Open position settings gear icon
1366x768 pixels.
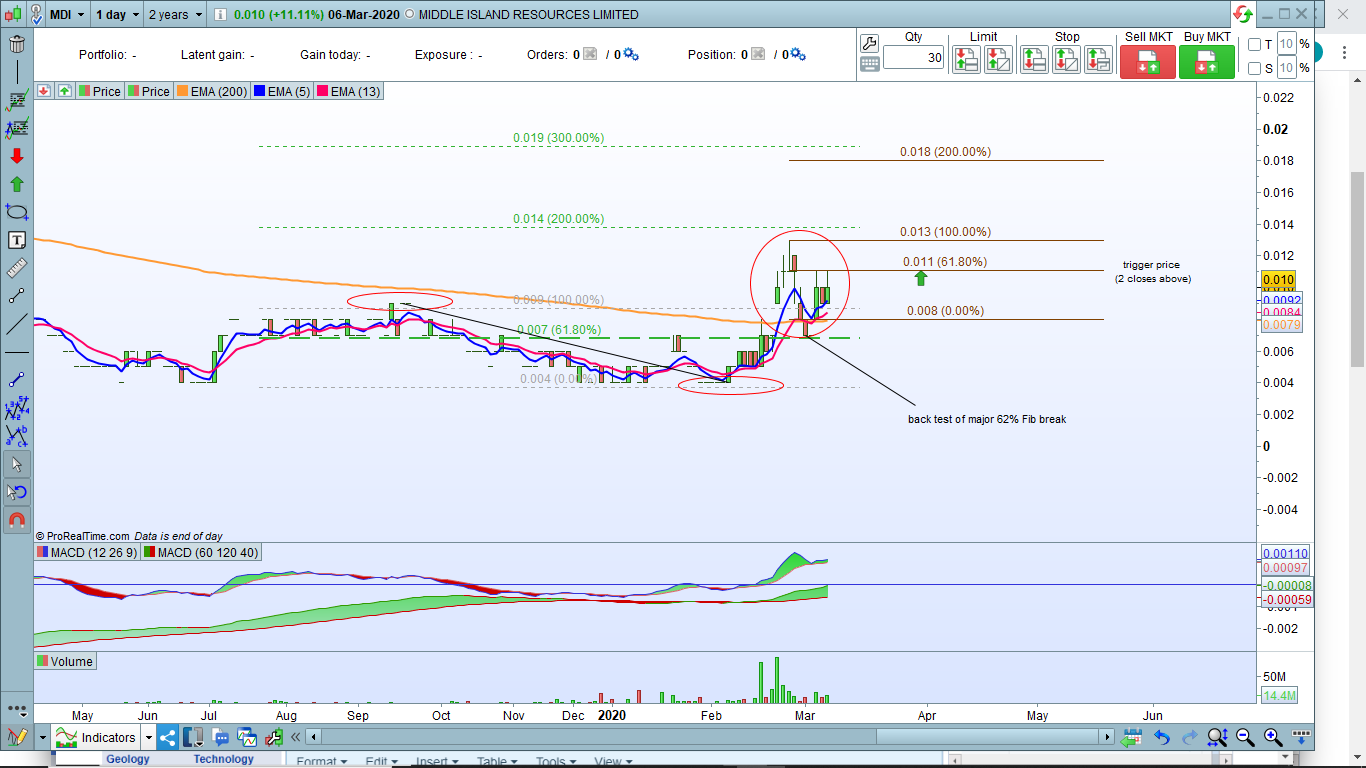click(x=798, y=55)
